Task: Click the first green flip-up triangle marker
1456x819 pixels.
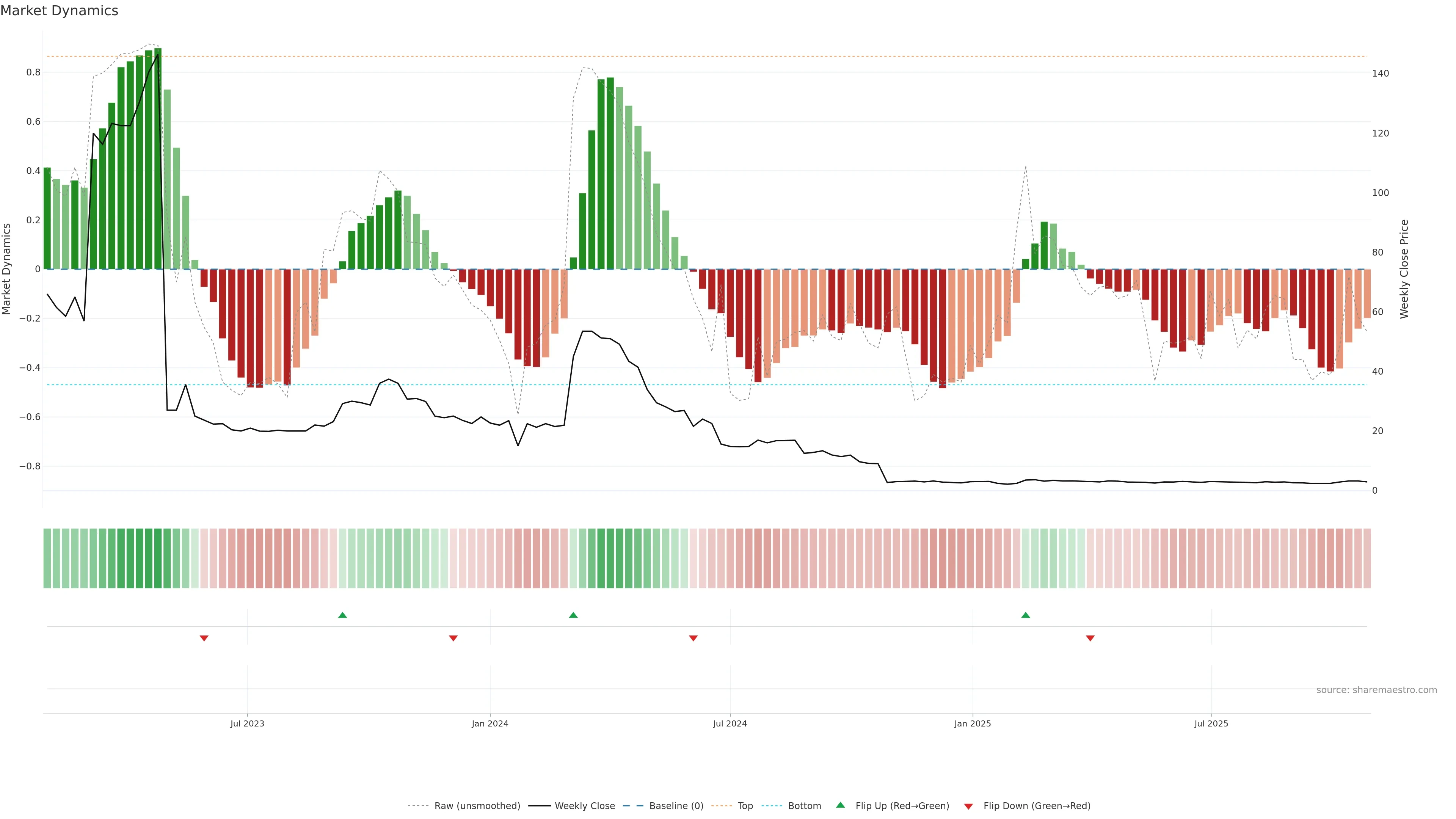Action: click(x=342, y=615)
